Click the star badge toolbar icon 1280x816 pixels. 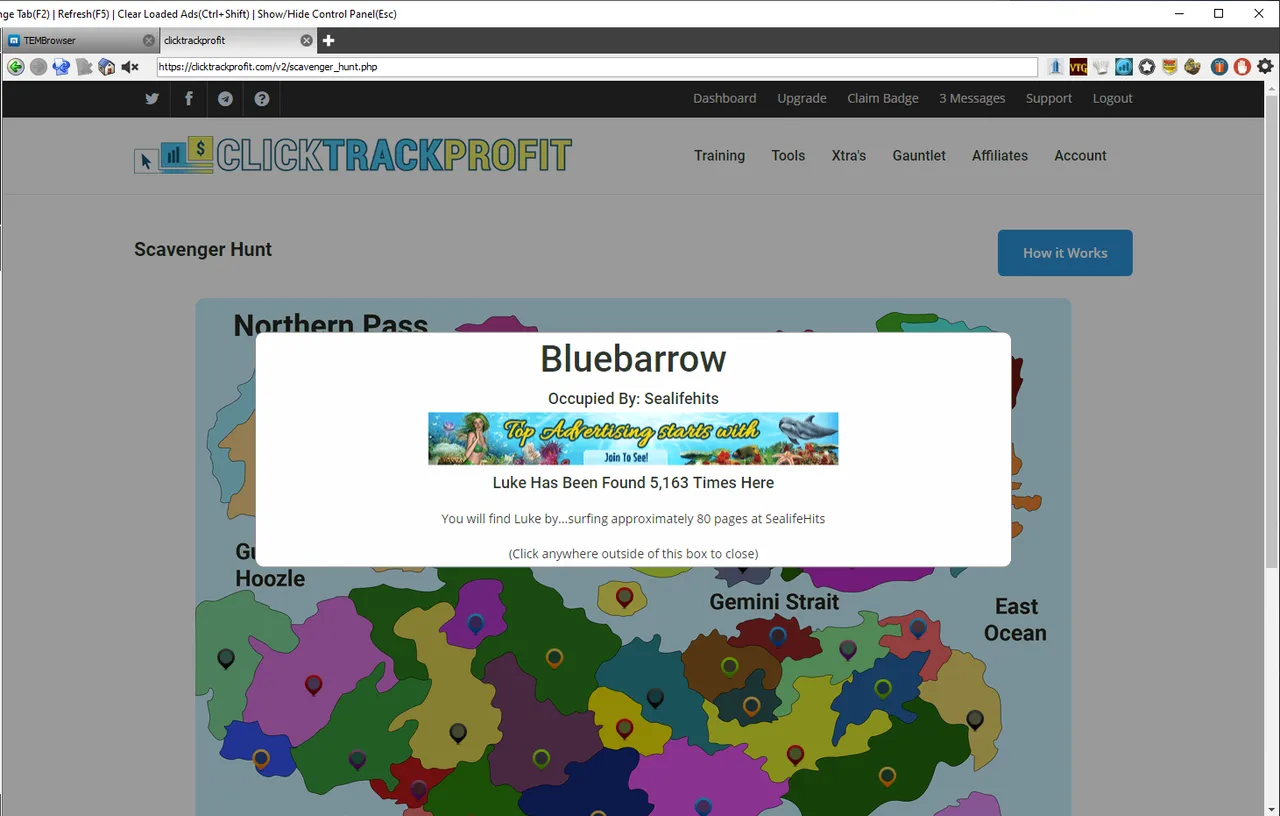coord(1147,67)
